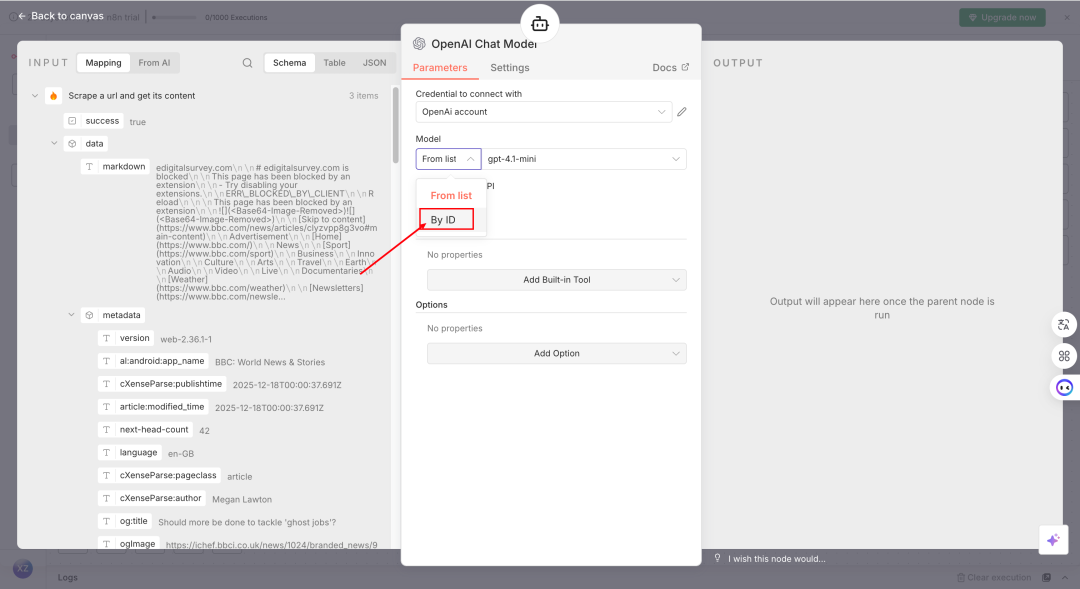
Task: Show input as JSON view
Action: tap(375, 63)
